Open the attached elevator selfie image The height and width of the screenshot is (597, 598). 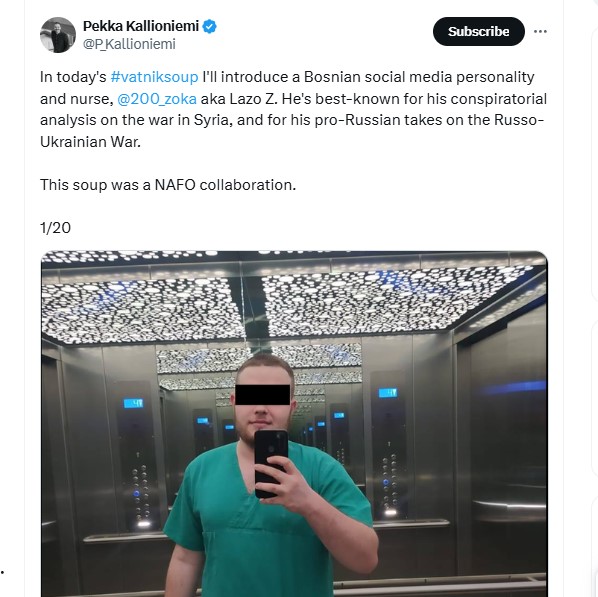coord(294,423)
